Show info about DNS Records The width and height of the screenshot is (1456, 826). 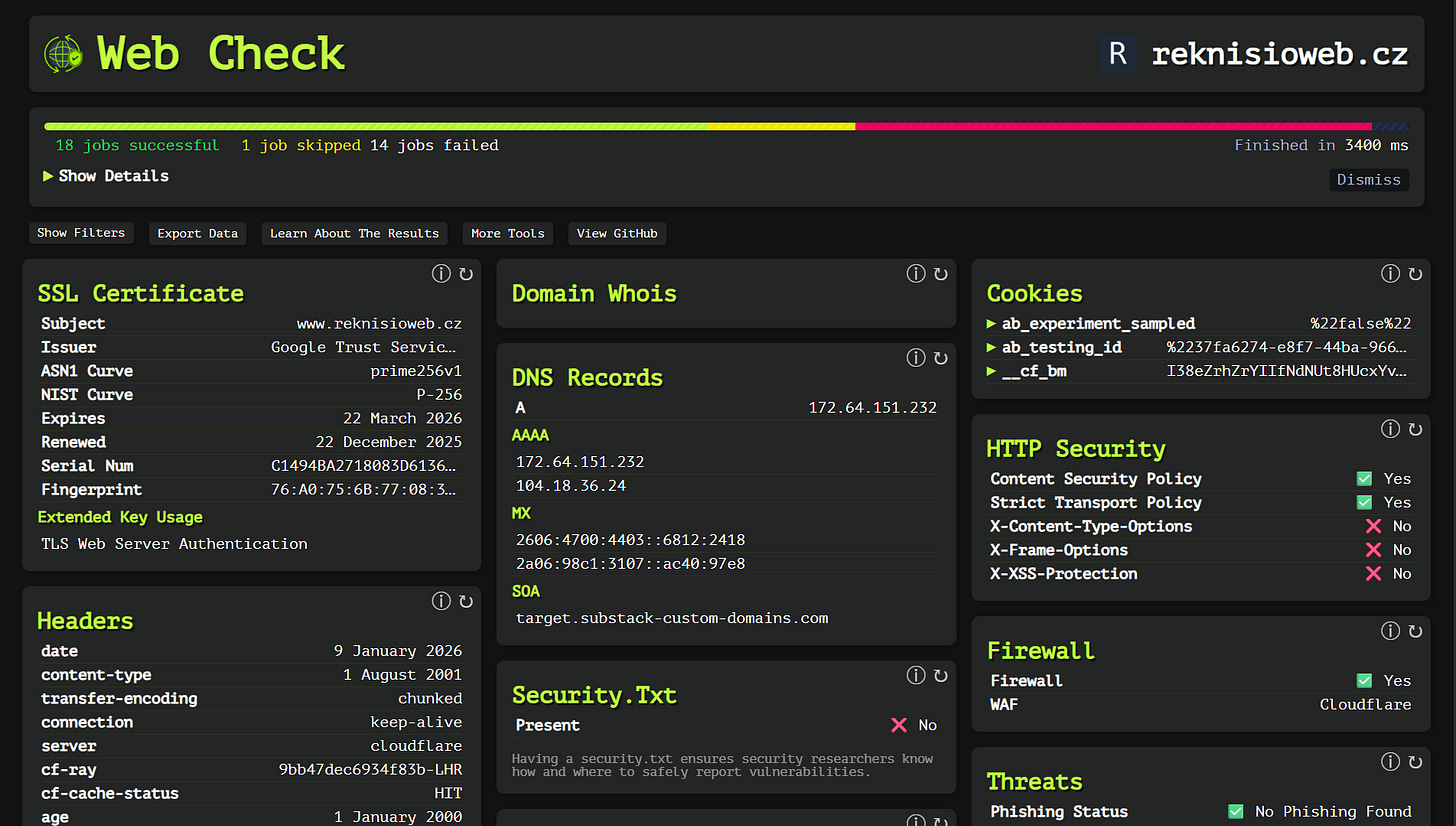click(916, 358)
